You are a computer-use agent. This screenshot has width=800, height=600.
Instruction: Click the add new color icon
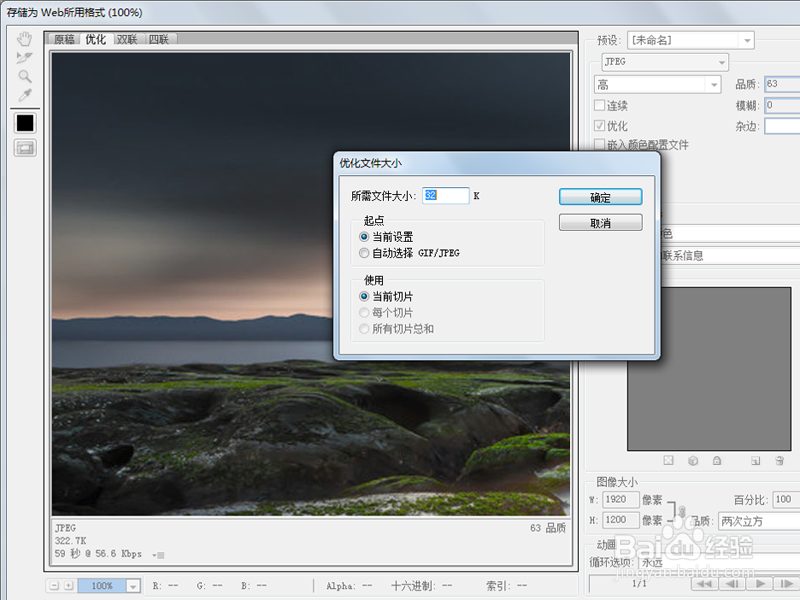click(x=756, y=461)
